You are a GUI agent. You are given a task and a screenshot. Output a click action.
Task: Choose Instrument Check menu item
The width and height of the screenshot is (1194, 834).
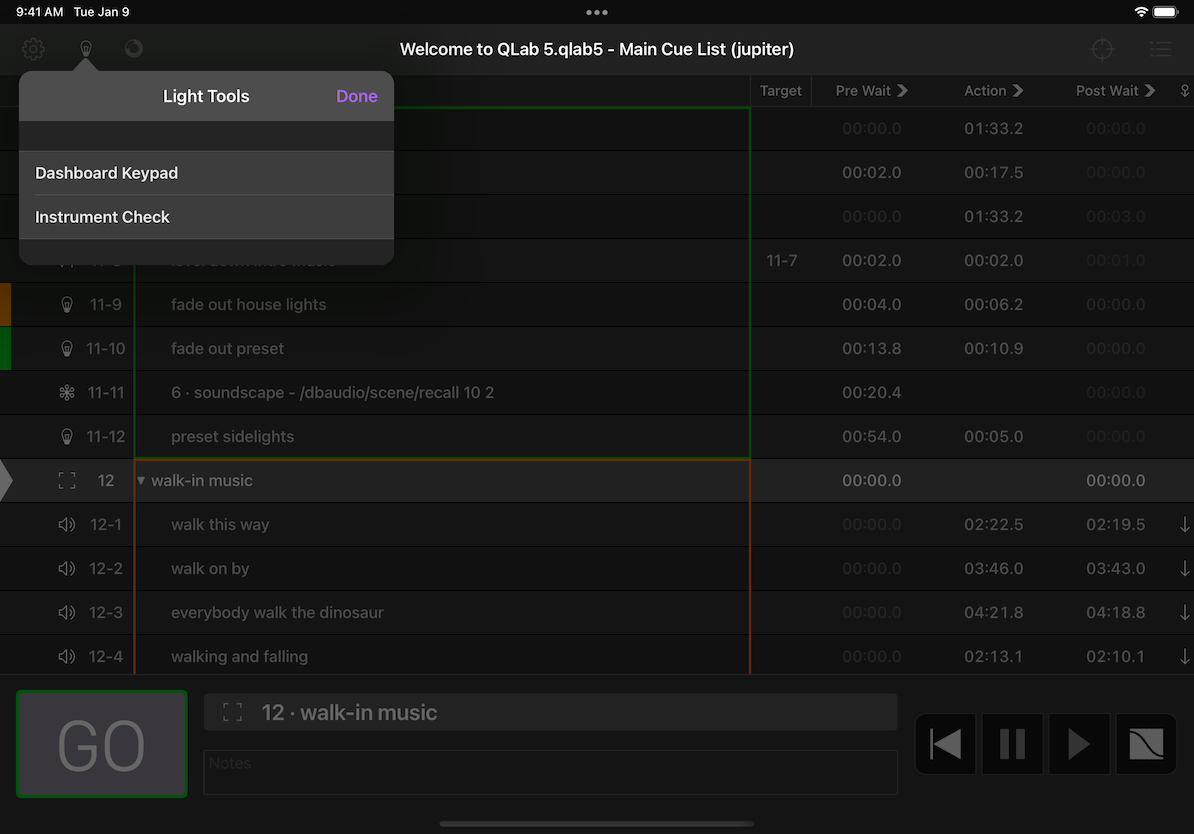coord(102,217)
